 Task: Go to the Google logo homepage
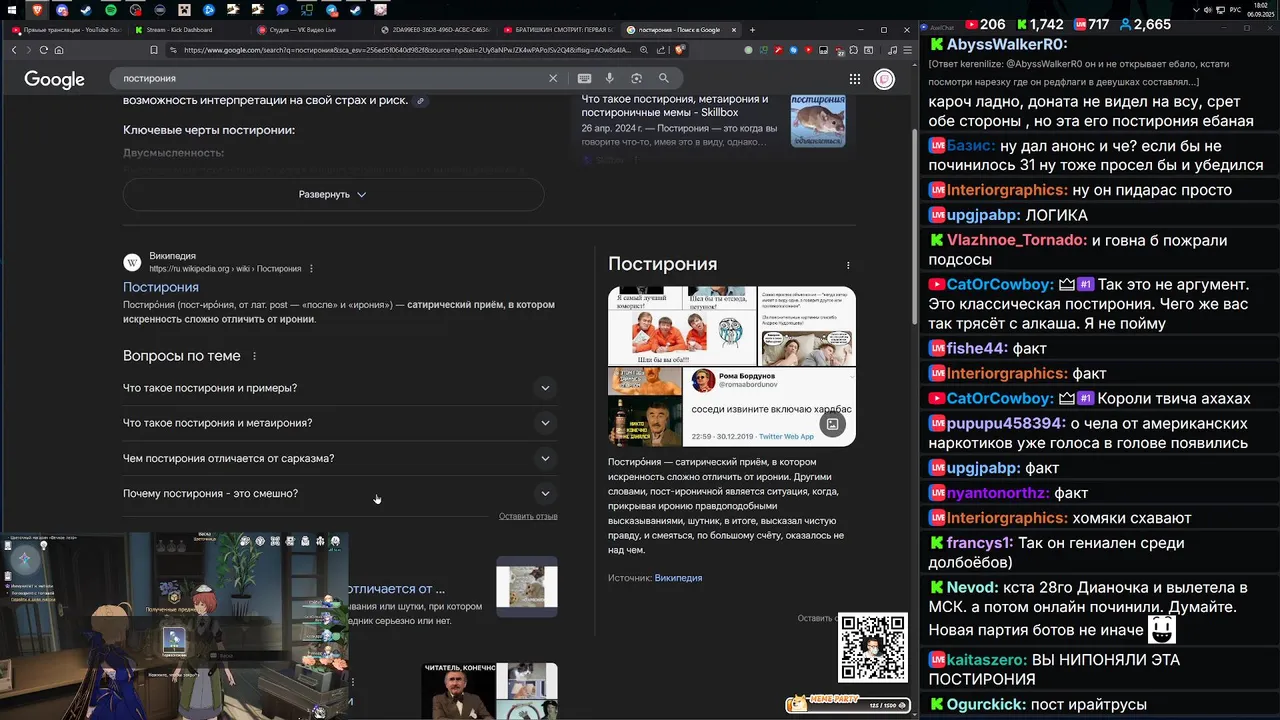54,79
